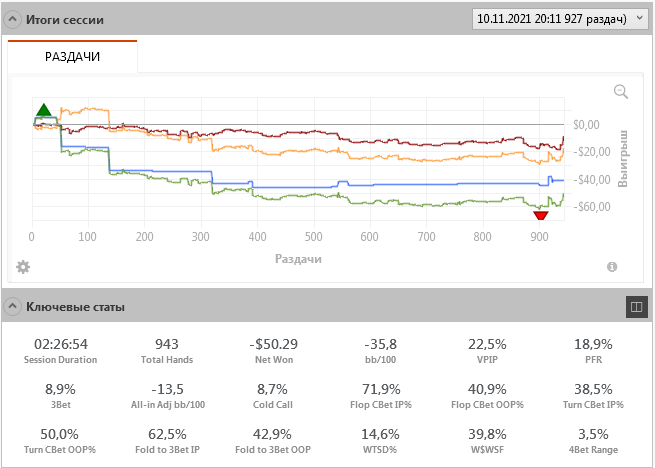Click the red lowest-point triangle marker
Viewport: 655px width, 468px height.
click(541, 215)
